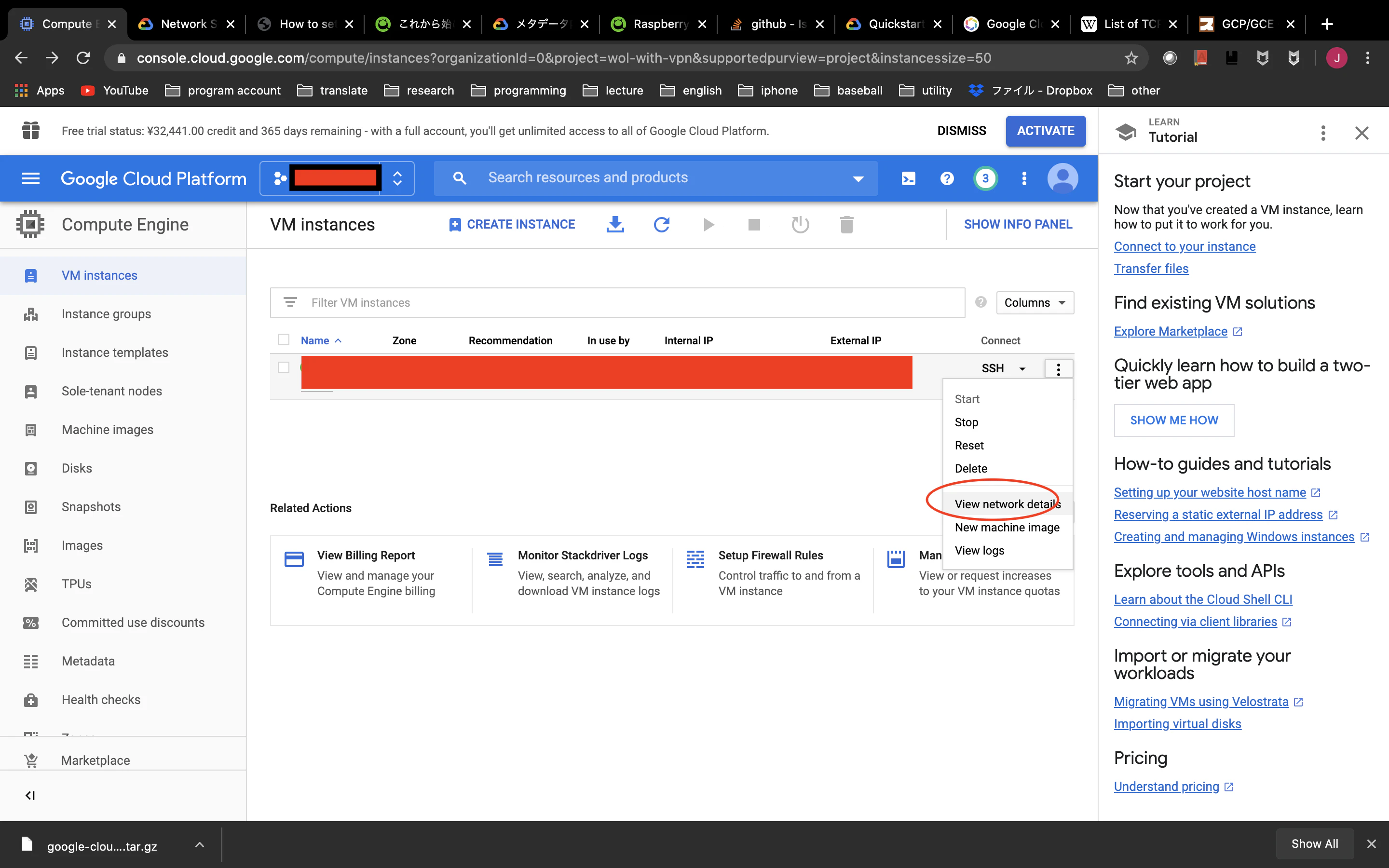Image resolution: width=1389 pixels, height=868 pixels.
Task: Open Disks in the sidebar
Action: 76,468
